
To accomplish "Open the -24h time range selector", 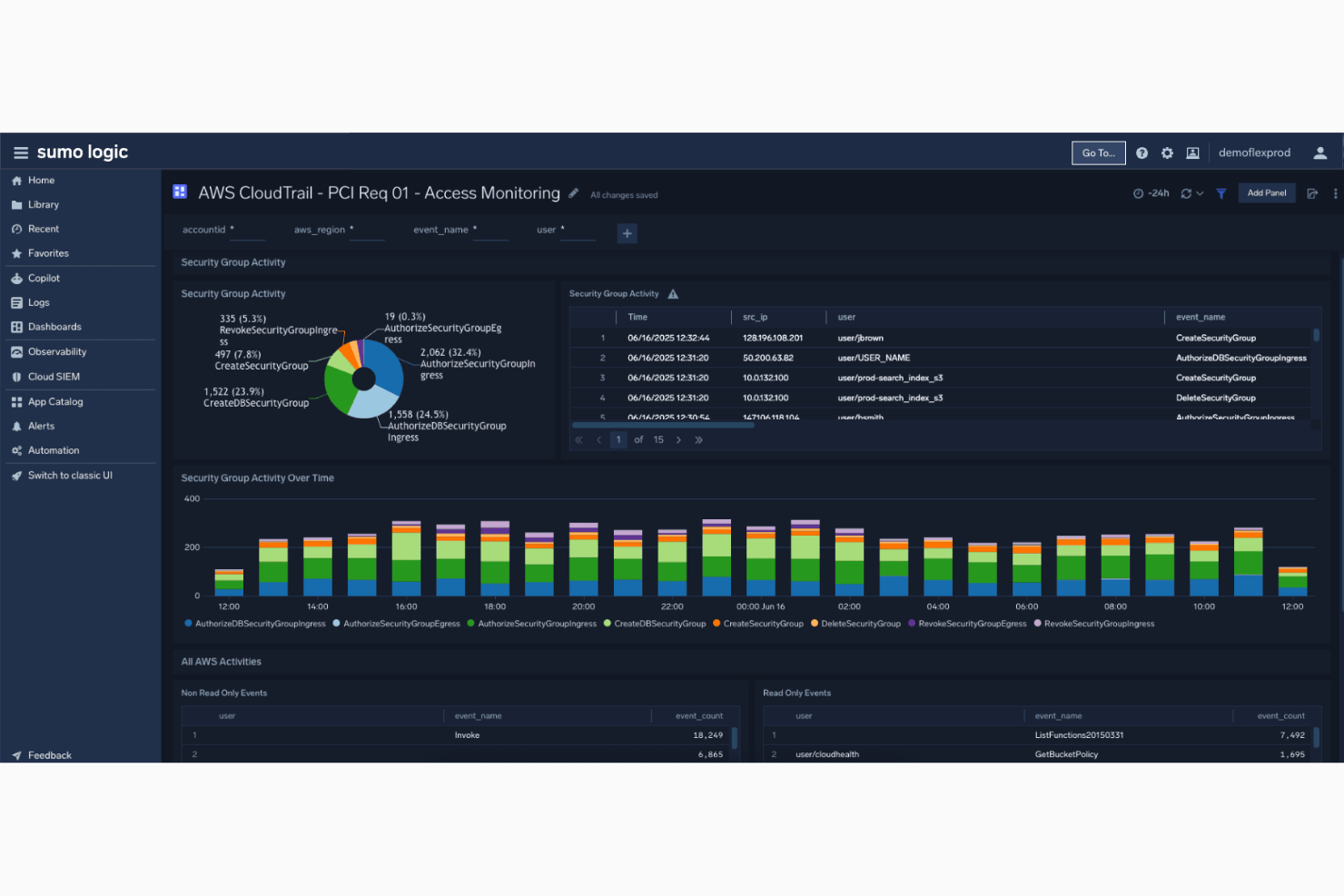I will pyautogui.click(x=1151, y=192).
